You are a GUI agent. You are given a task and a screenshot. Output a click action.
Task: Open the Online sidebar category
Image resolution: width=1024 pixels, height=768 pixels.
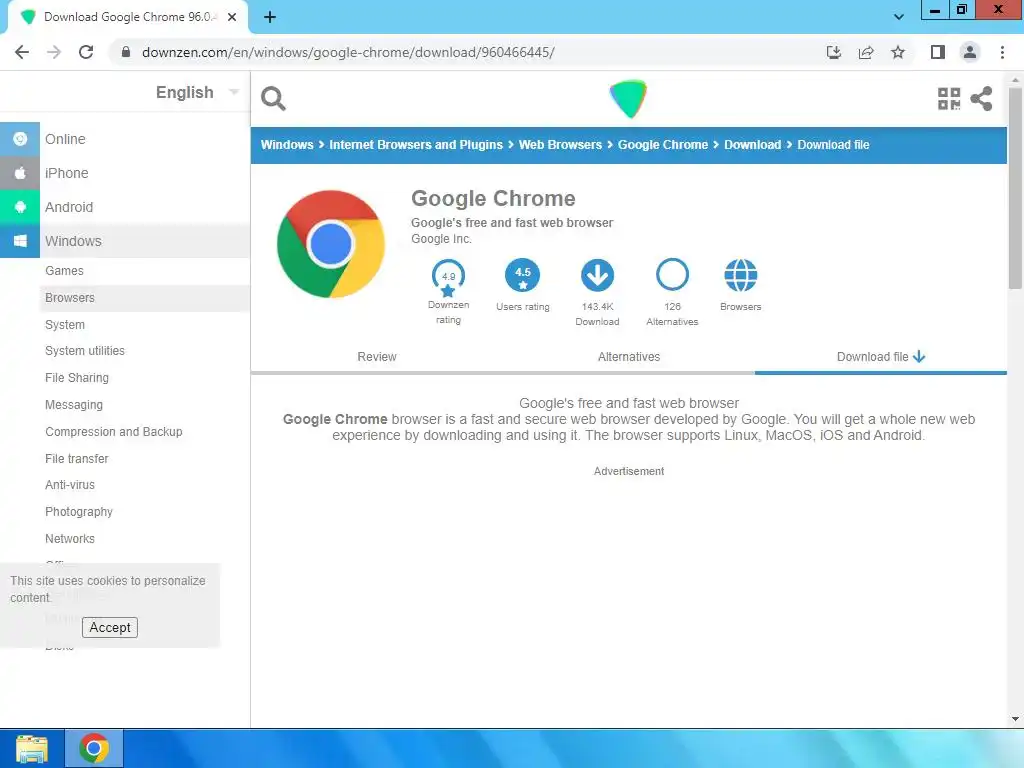coord(65,139)
